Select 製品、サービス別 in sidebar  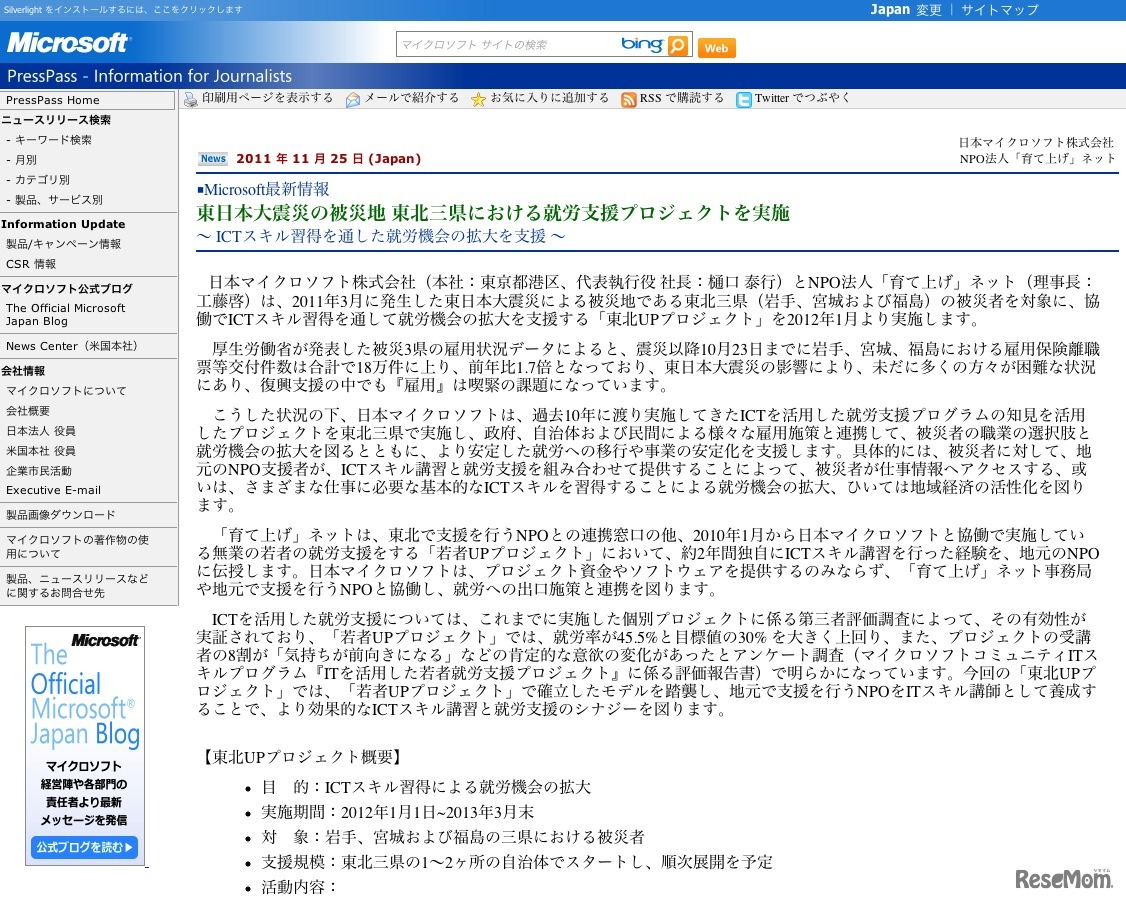pyautogui.click(x=59, y=200)
